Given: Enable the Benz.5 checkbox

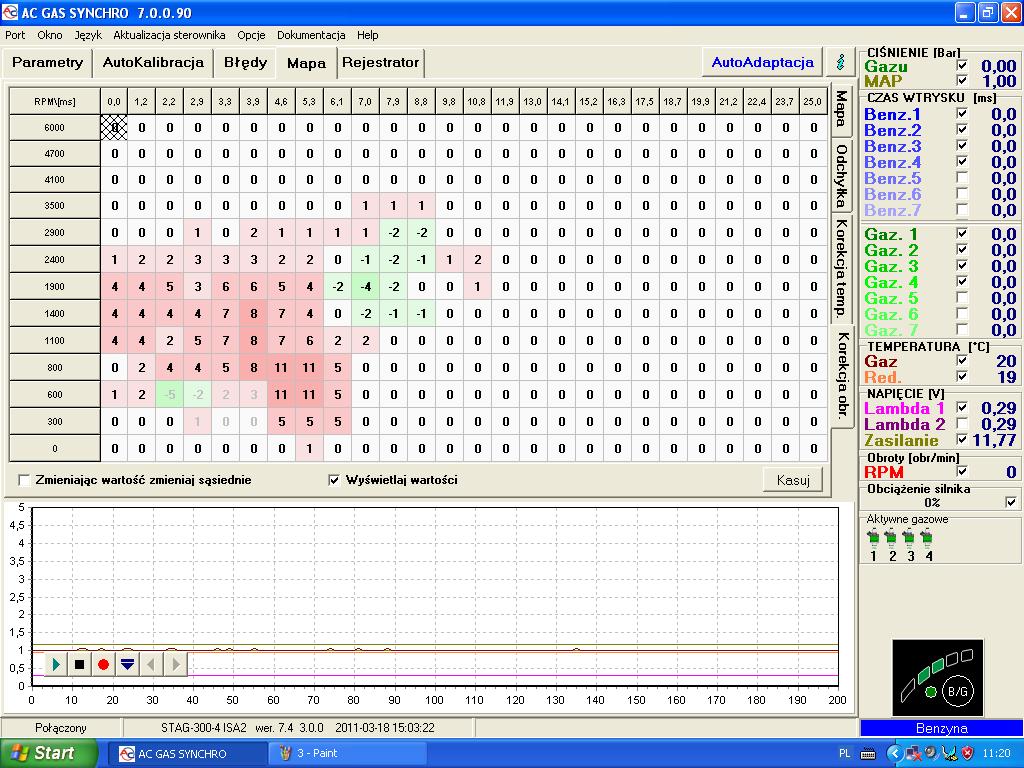Looking at the screenshot, I should (962, 177).
